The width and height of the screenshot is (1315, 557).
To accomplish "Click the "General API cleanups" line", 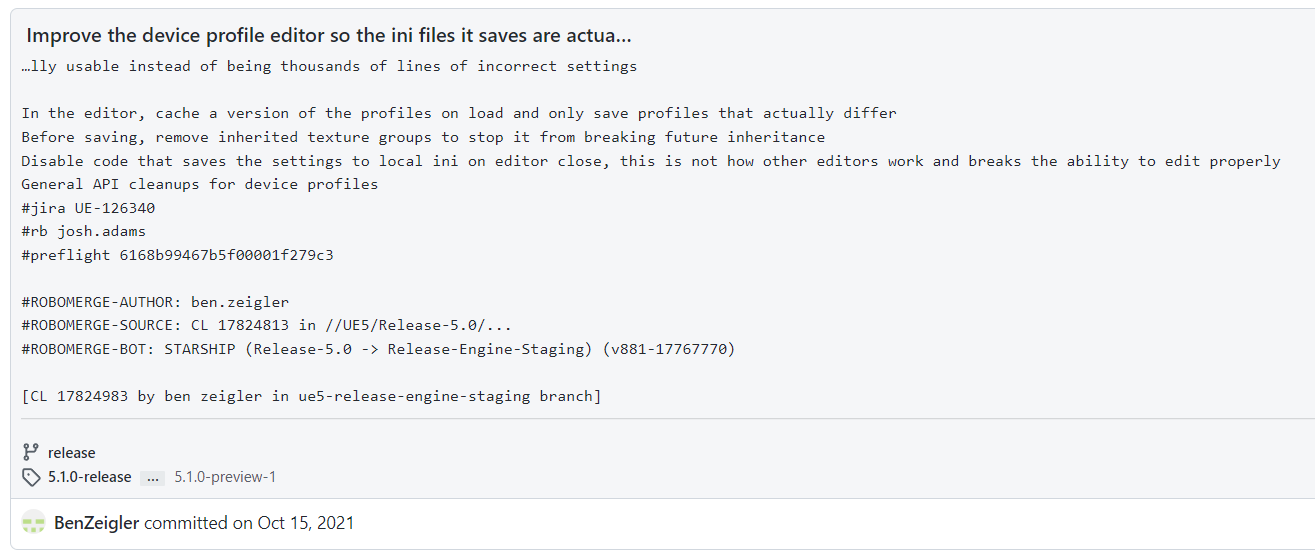I will point(200,184).
